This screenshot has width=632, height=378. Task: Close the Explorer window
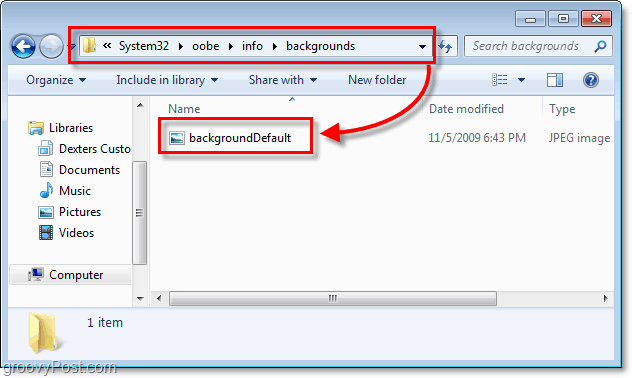[x=597, y=19]
